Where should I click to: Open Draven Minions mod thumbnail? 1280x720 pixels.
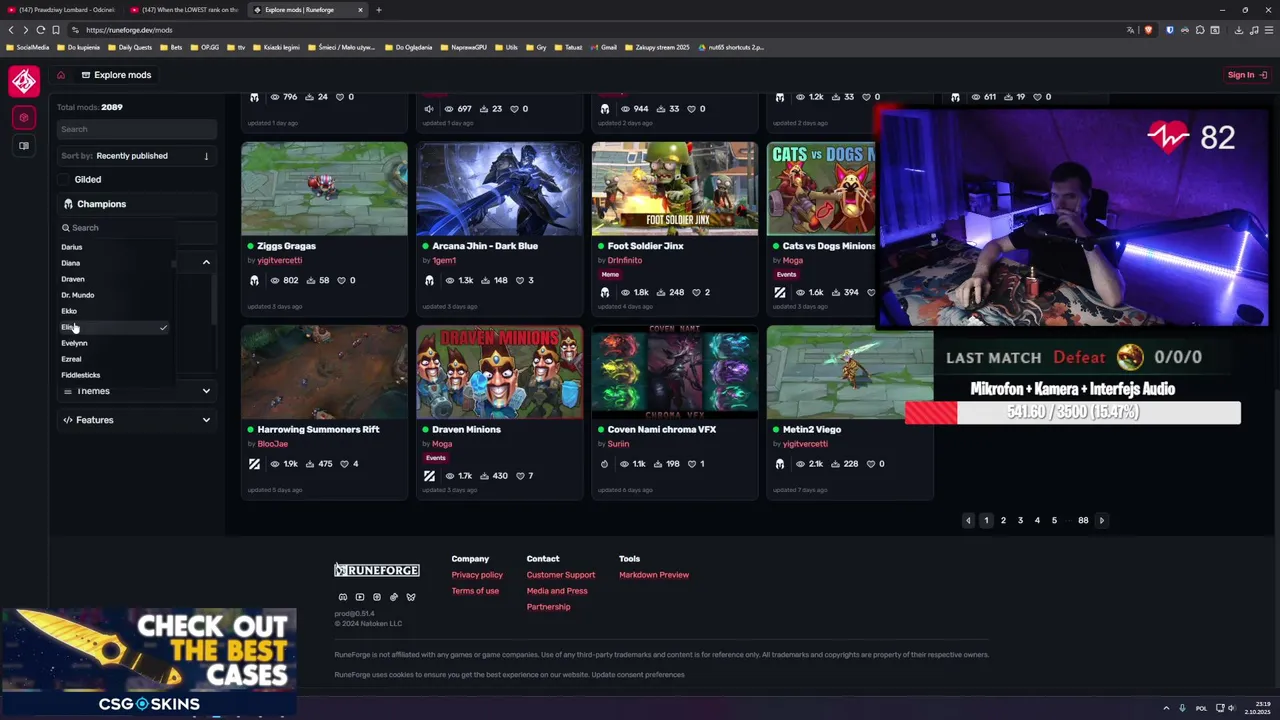[x=499, y=371]
